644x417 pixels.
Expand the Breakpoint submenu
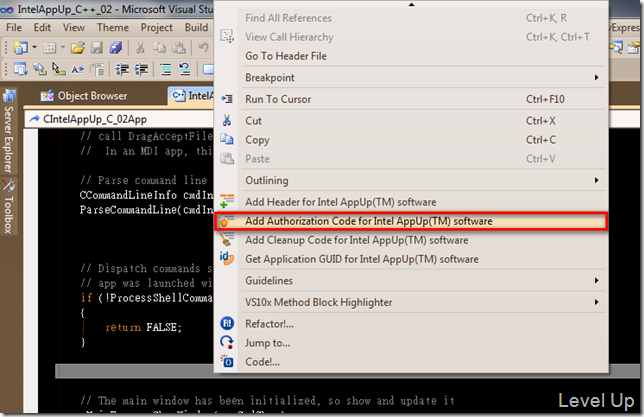point(411,78)
